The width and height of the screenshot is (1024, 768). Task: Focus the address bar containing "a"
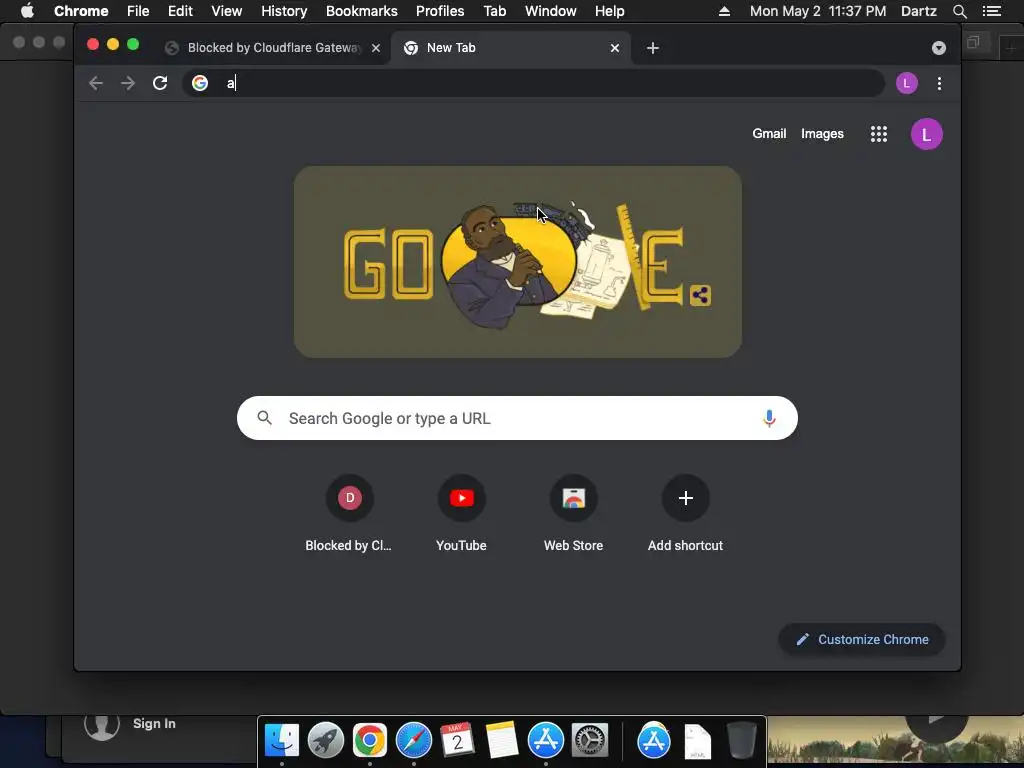click(533, 83)
